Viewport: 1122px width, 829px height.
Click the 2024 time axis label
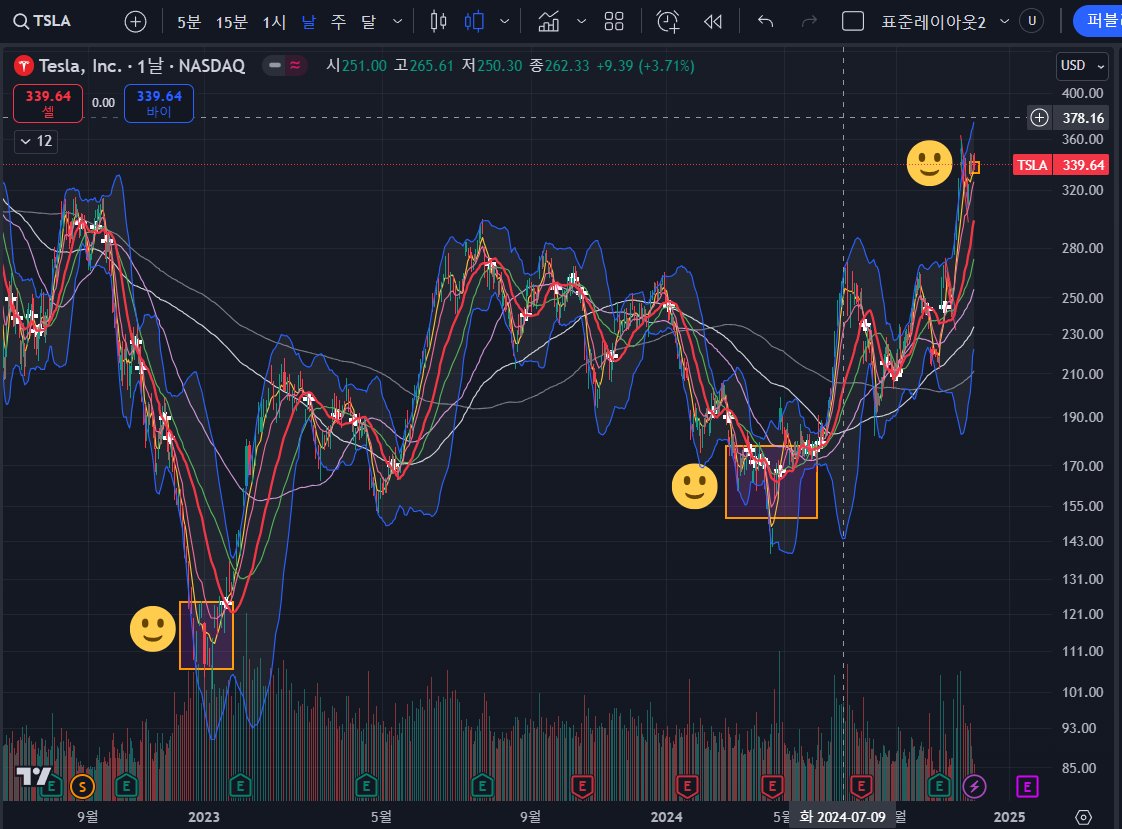(666, 817)
